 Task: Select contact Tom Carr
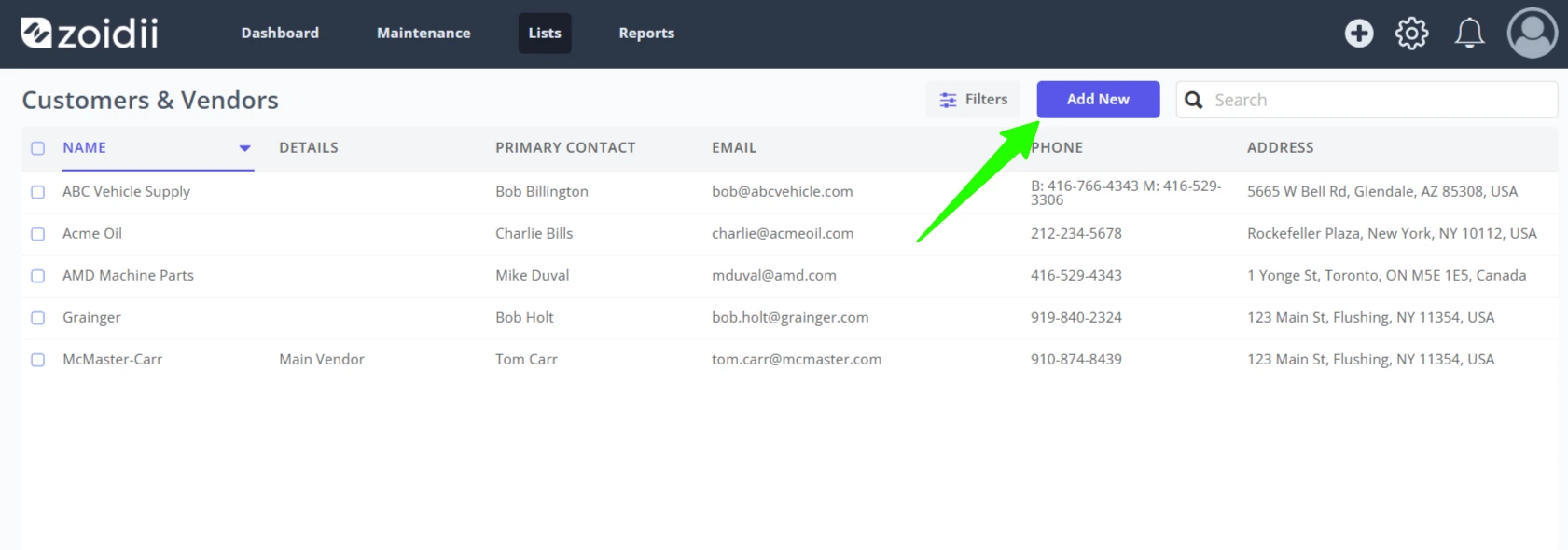point(526,359)
